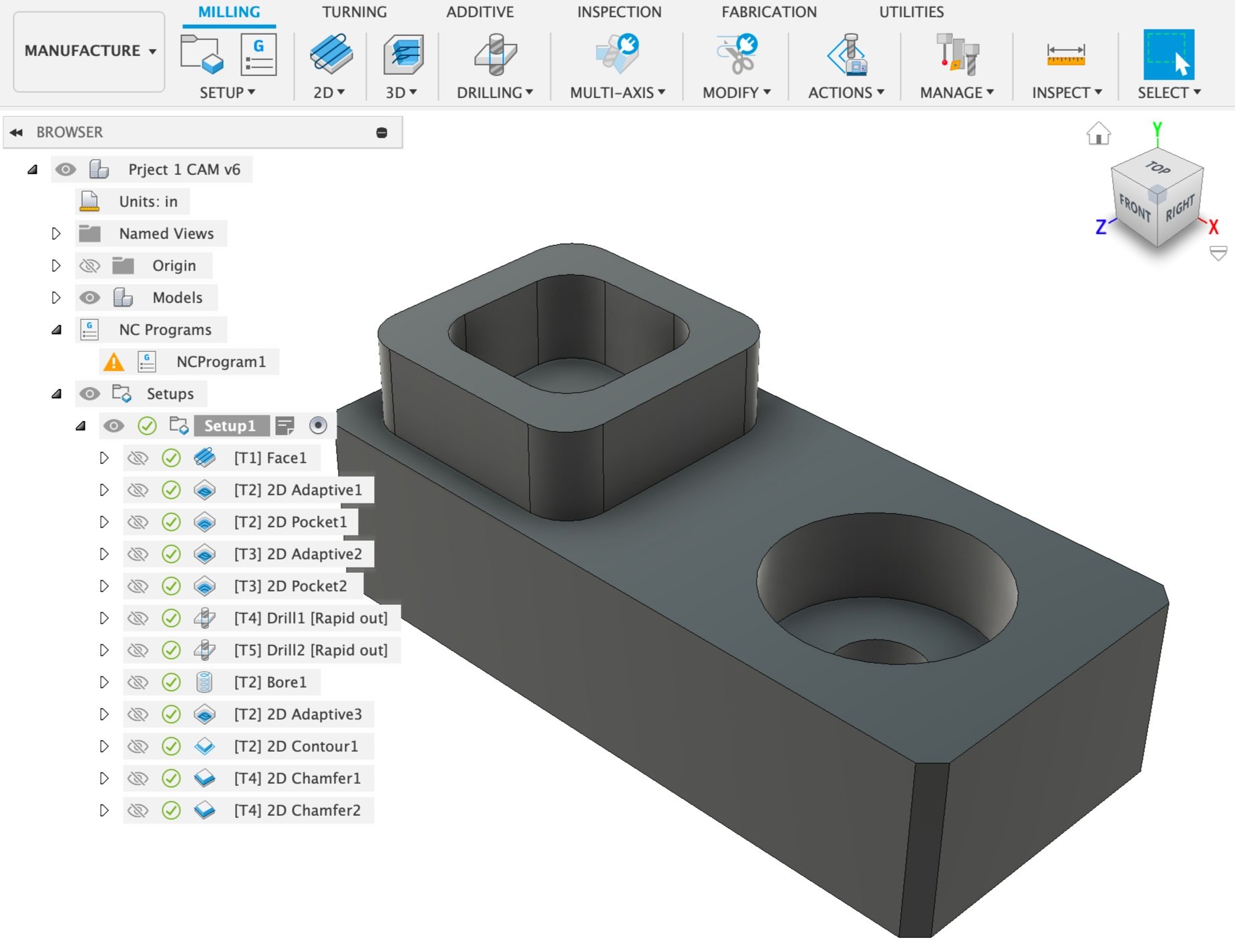Toggle visibility of Setups

(x=90, y=394)
